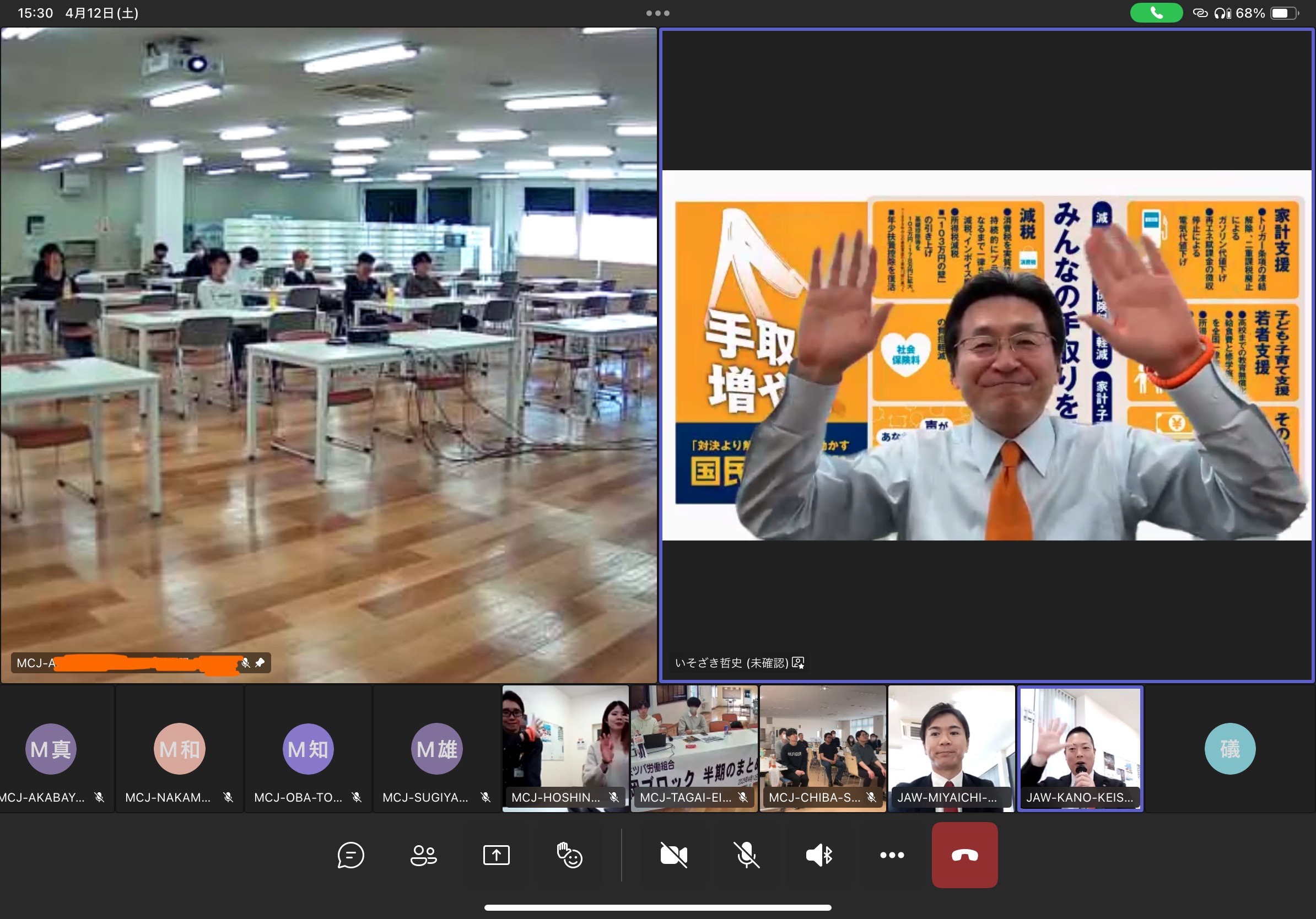Image resolution: width=1316 pixels, height=919 pixels.
Task: Tap three dots at top center
Action: (x=657, y=13)
